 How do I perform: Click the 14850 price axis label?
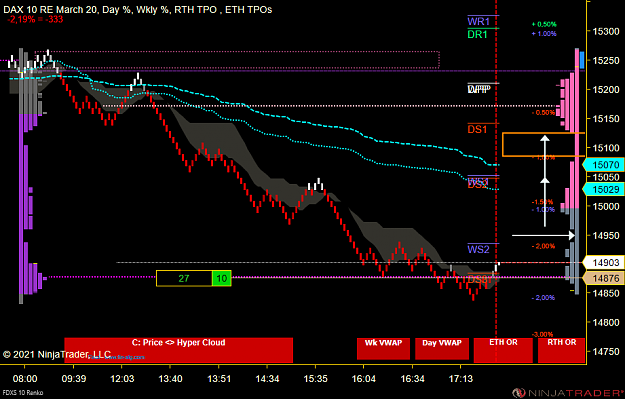coord(606,293)
